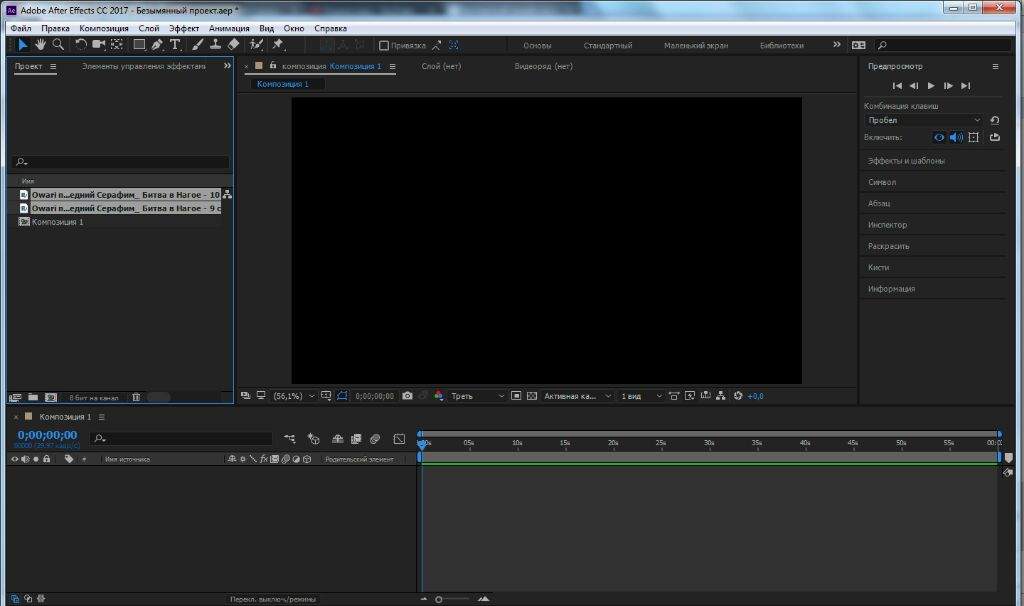Click the Перекл. выключ/режимы button
Screen dimensions: 1024x606
(273, 599)
